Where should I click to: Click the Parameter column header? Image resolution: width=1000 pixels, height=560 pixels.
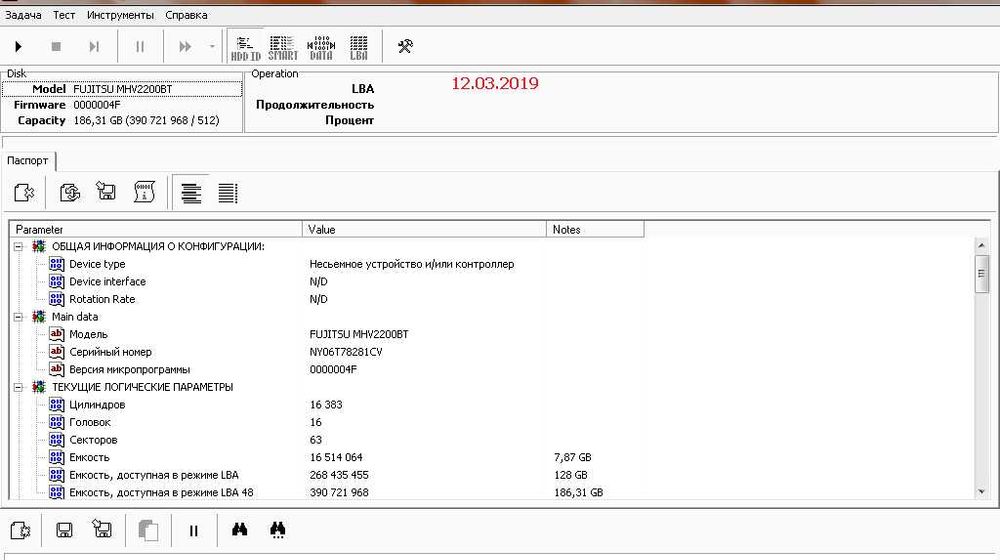(x=156, y=230)
